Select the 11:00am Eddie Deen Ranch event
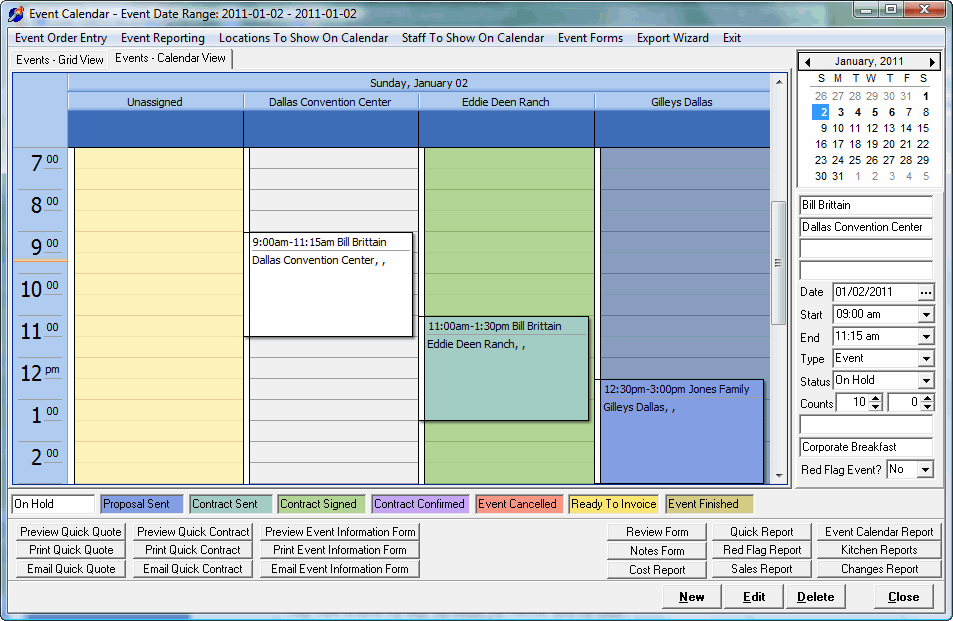The image size is (953, 621). [x=506, y=368]
